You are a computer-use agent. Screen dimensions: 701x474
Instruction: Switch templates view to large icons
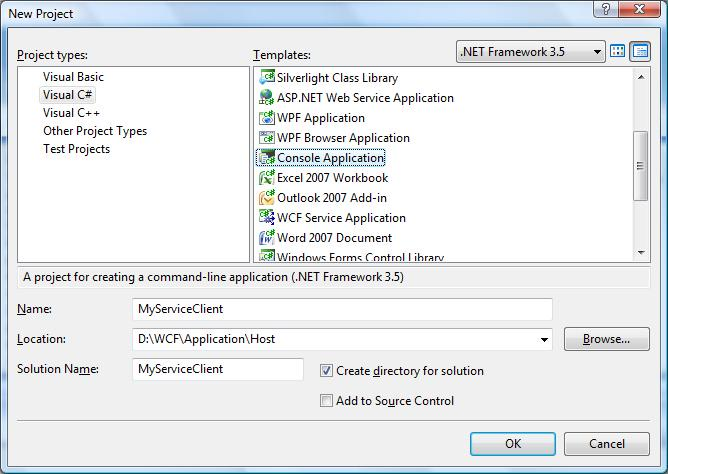(617, 51)
